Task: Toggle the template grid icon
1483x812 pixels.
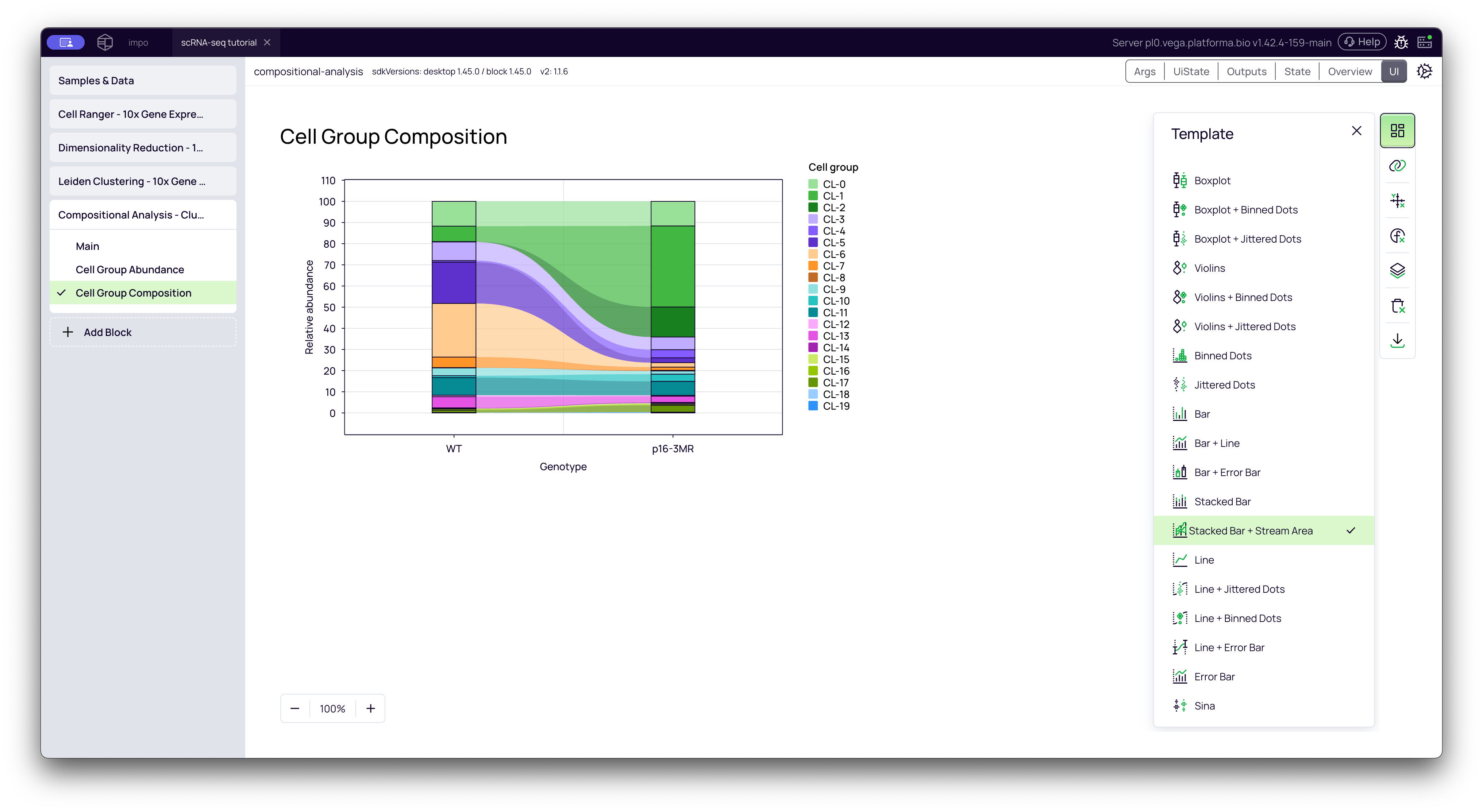Action: tap(1397, 131)
